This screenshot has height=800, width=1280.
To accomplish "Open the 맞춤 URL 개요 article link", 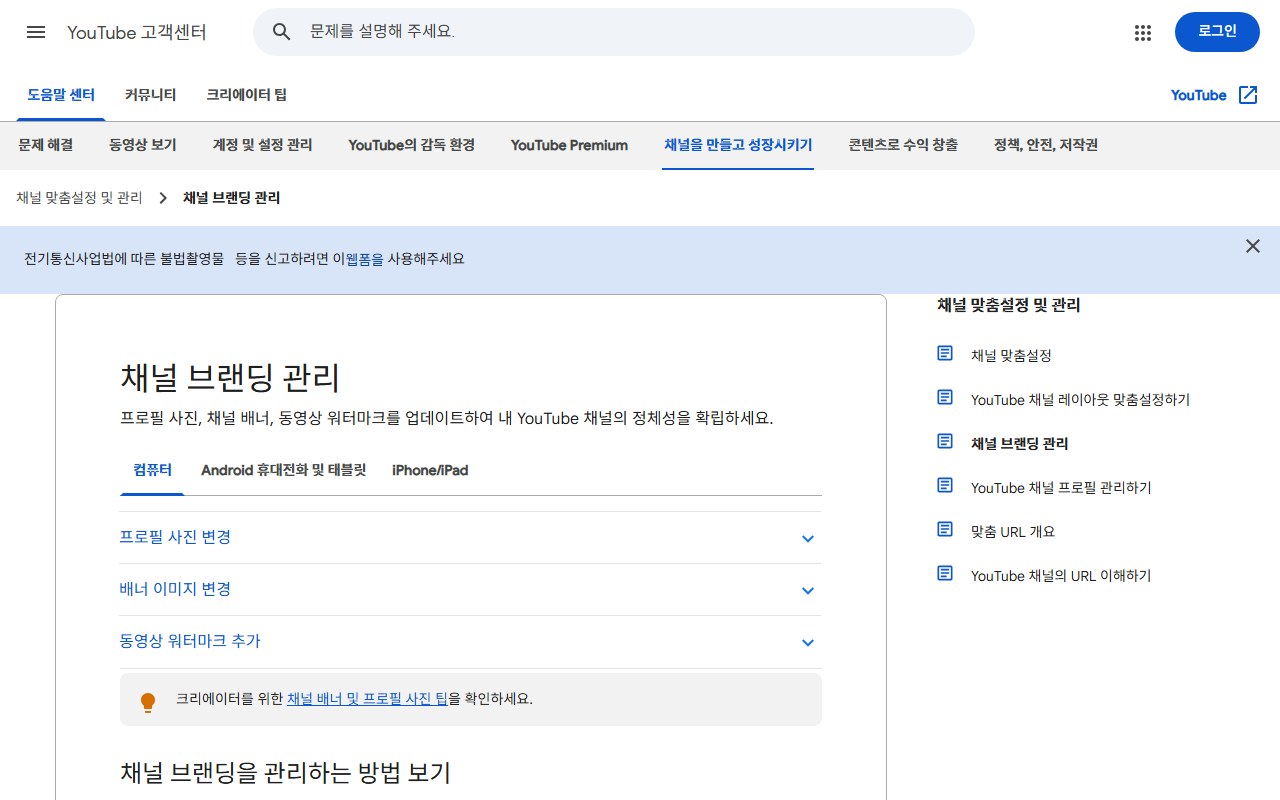I will pos(1013,532).
